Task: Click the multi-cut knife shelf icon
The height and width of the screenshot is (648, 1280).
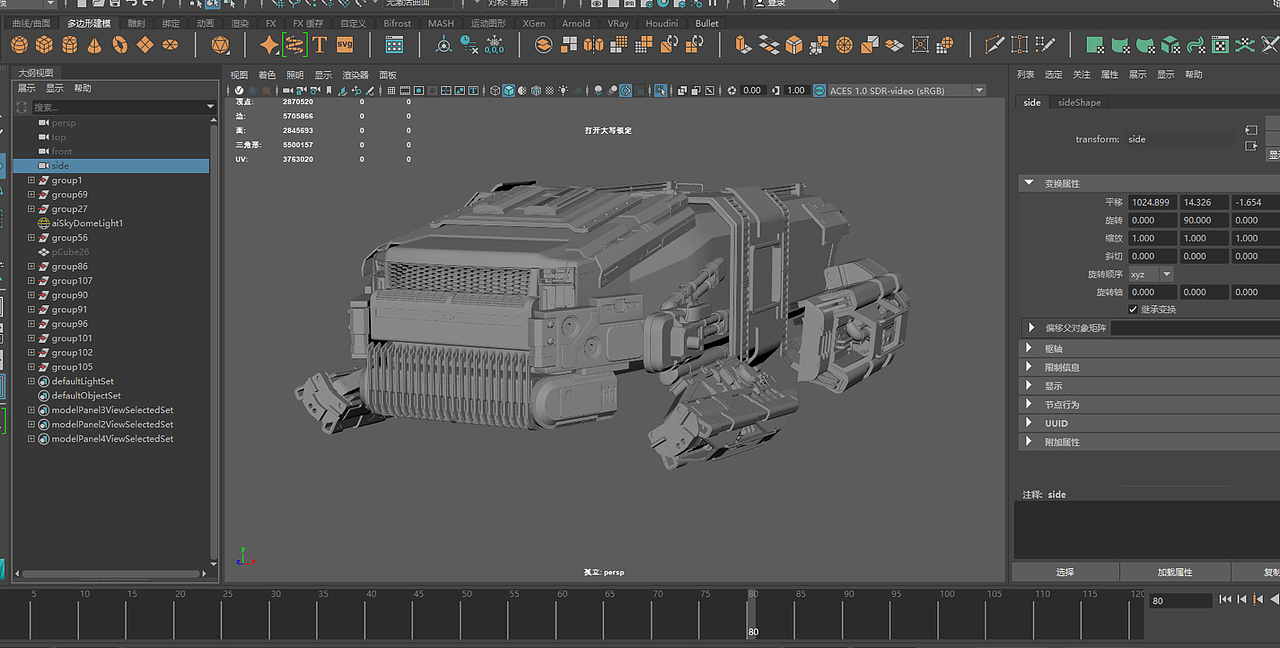Action: click(994, 44)
